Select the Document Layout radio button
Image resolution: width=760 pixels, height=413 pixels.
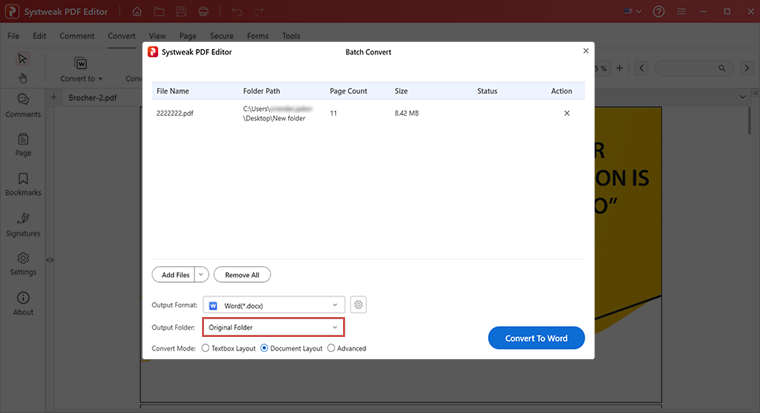264,348
